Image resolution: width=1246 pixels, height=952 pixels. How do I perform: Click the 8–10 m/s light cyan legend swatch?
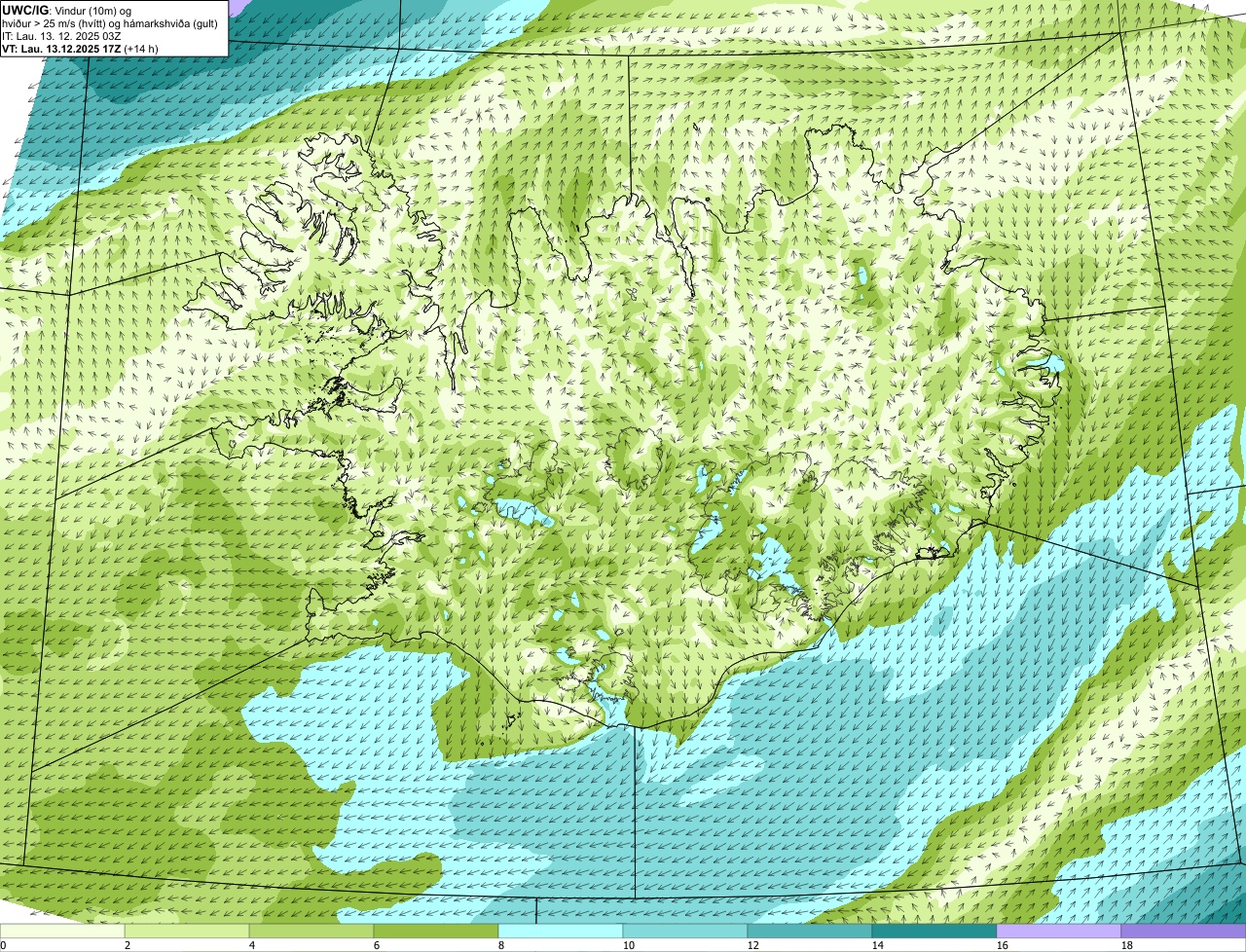tap(561, 931)
